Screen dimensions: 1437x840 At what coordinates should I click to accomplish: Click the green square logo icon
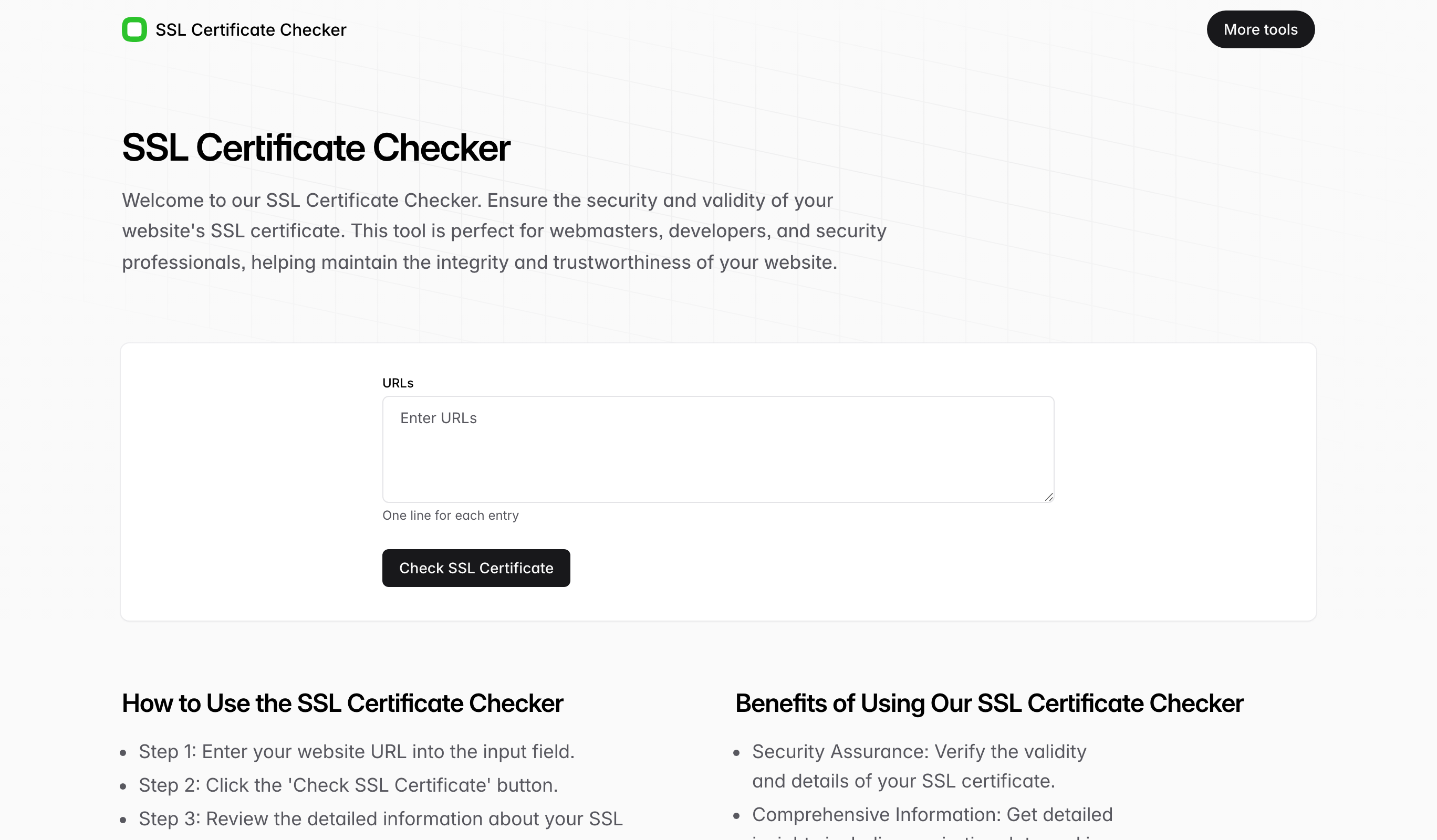(x=134, y=29)
